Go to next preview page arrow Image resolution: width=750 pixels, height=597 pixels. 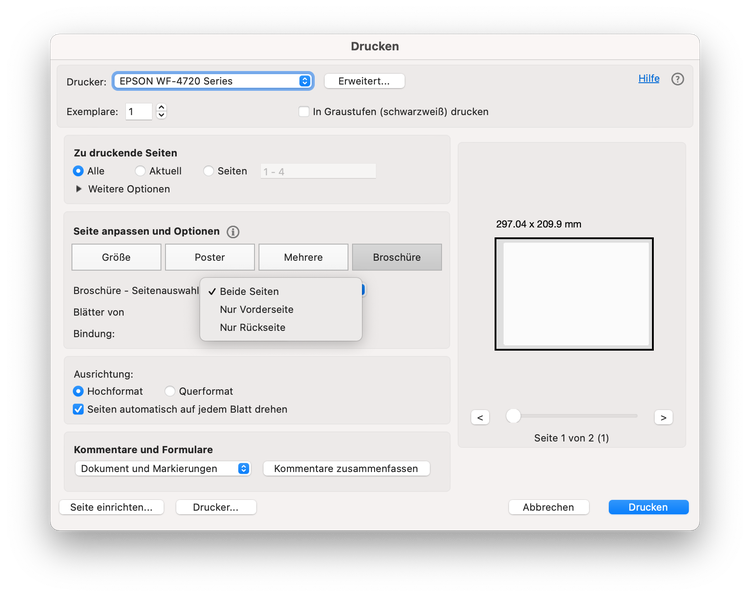coord(663,417)
